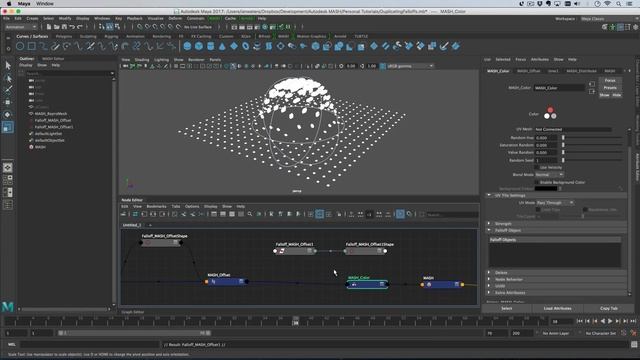The height and width of the screenshot is (360, 640).
Task: Click the save scene icon
Action: point(64,27)
